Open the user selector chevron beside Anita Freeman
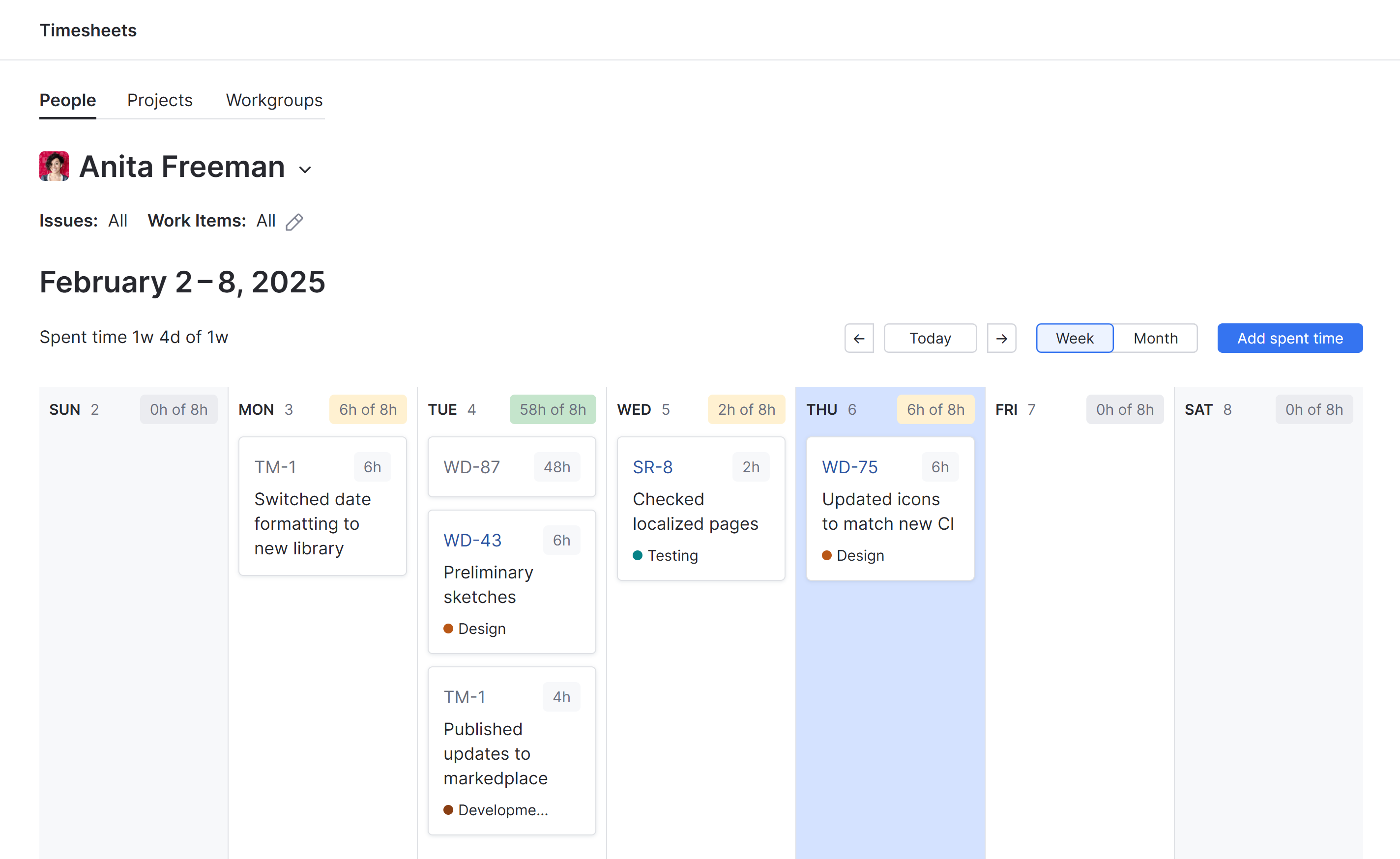The width and height of the screenshot is (1400, 859). coord(305,170)
